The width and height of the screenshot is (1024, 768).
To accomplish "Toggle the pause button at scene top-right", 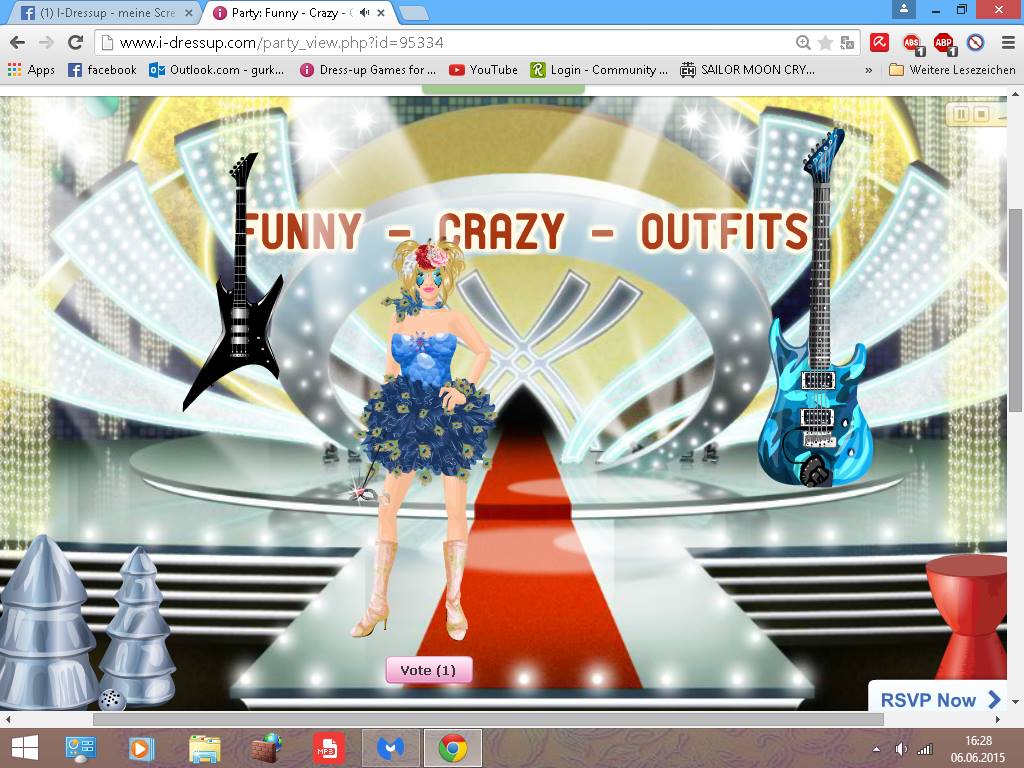I will [961, 114].
